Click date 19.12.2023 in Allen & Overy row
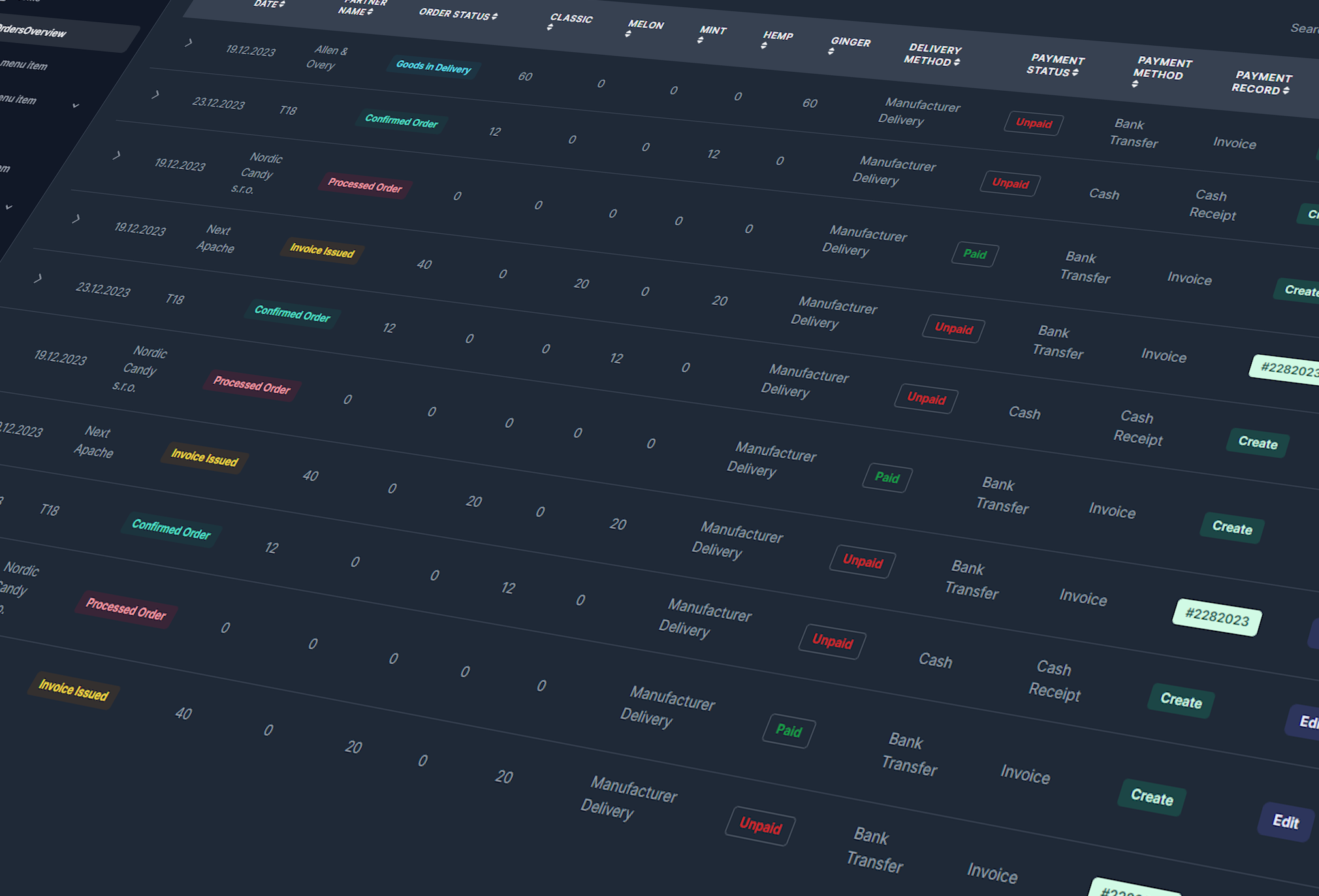This screenshot has width=1319, height=896. pos(250,50)
